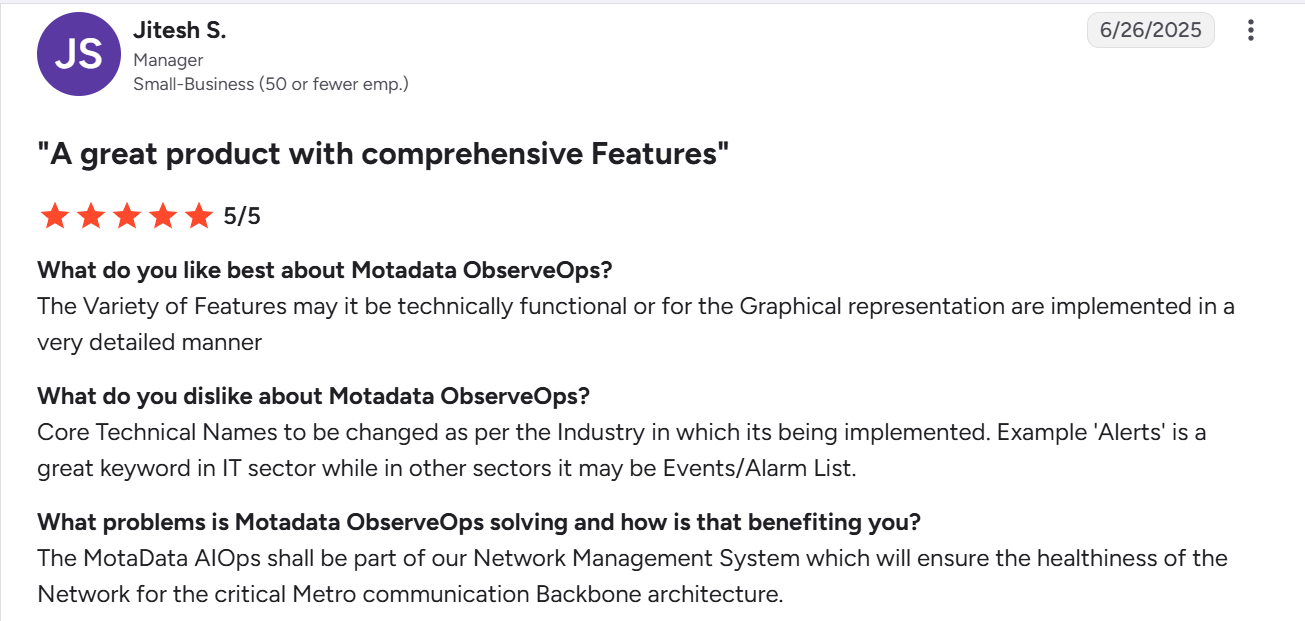Select the 'What do you dislike' heading

tap(314, 396)
